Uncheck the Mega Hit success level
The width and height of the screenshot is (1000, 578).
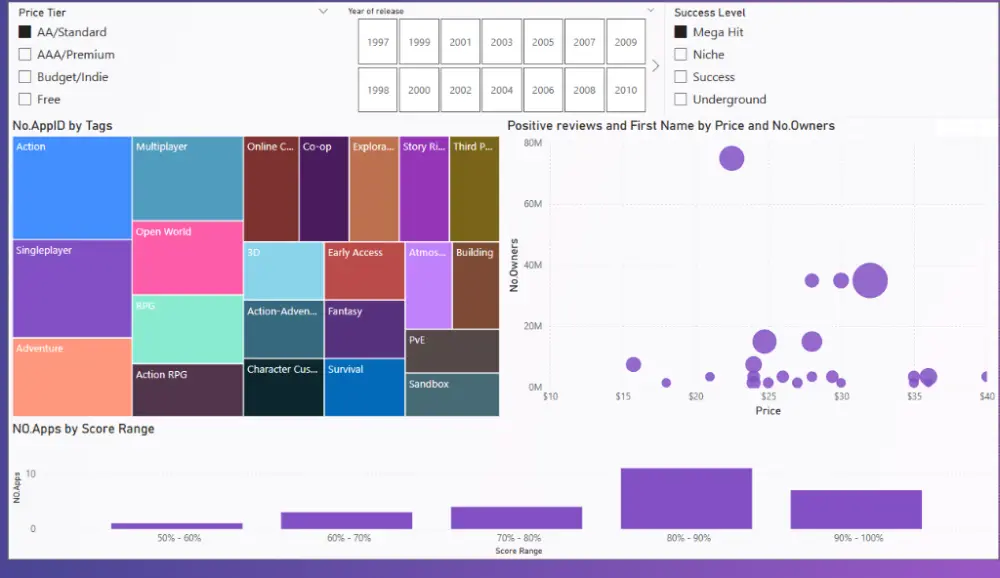(x=680, y=32)
